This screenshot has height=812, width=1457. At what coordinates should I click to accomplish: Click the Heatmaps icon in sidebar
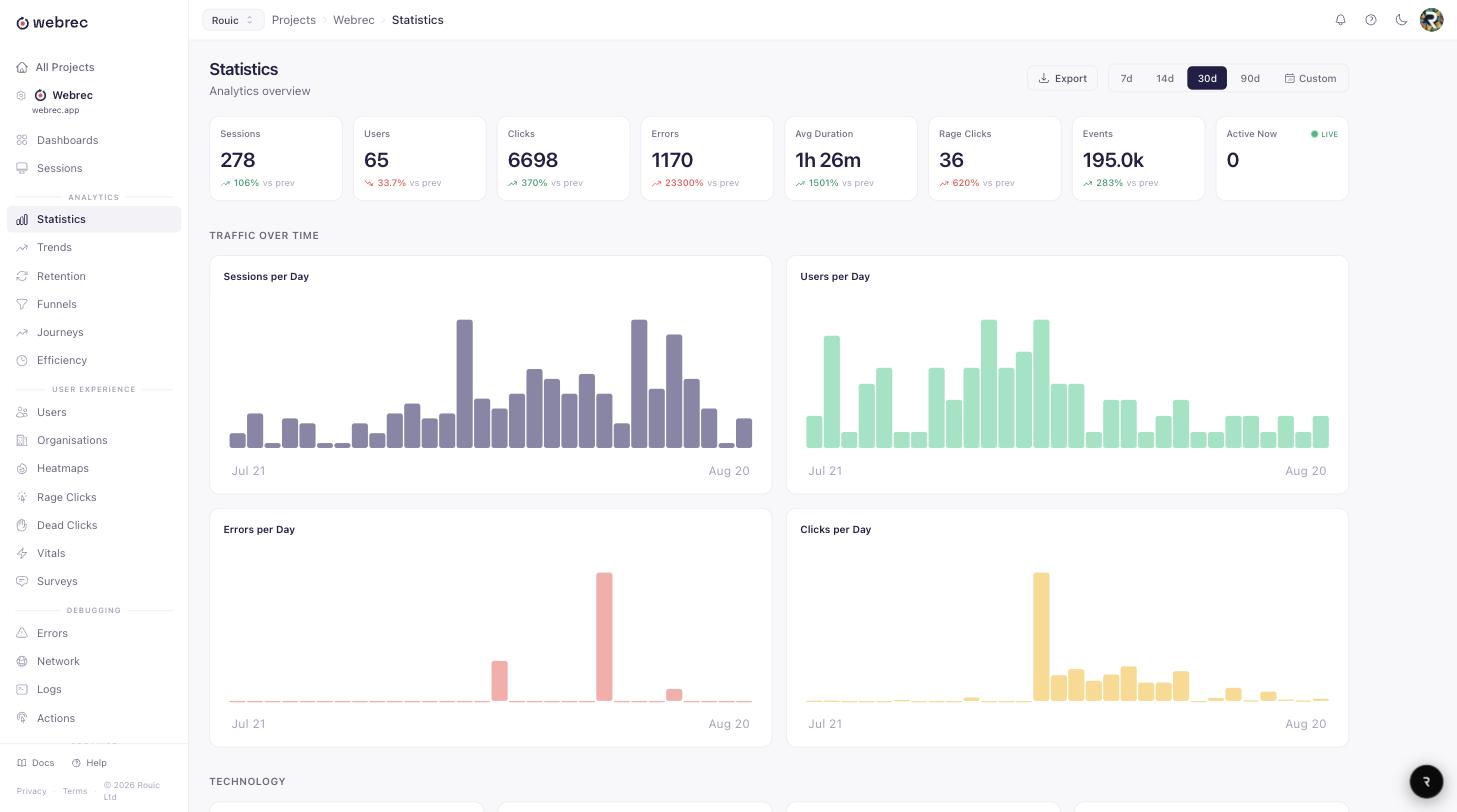(22, 468)
